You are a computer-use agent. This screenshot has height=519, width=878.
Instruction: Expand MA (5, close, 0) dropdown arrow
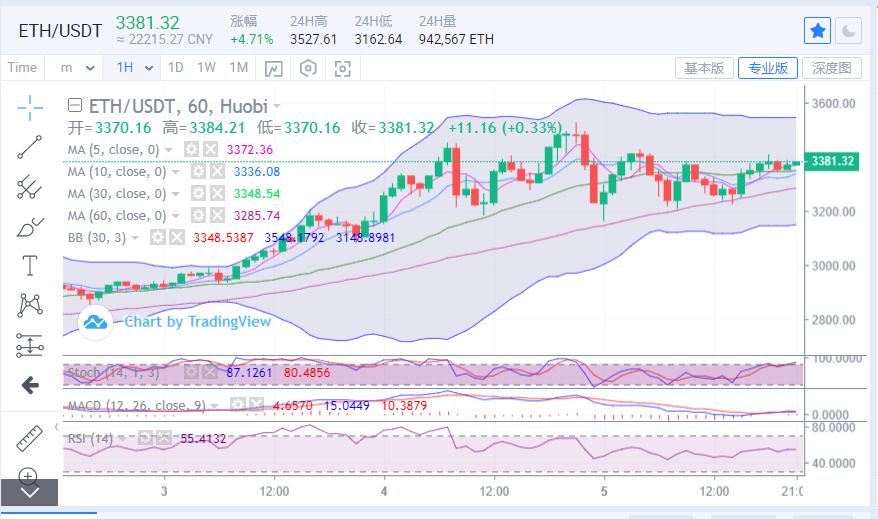[169, 150]
